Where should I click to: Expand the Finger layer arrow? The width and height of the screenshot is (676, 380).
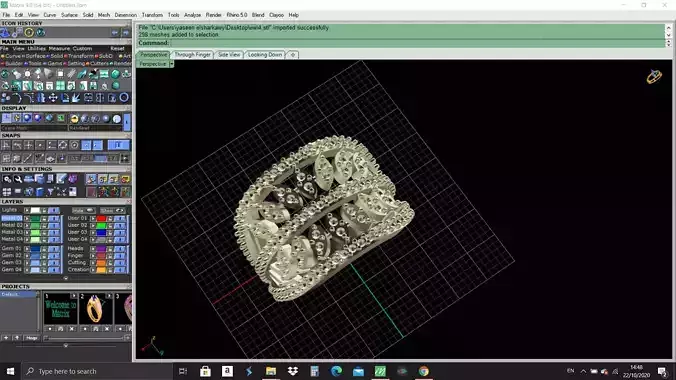[x=93, y=256]
